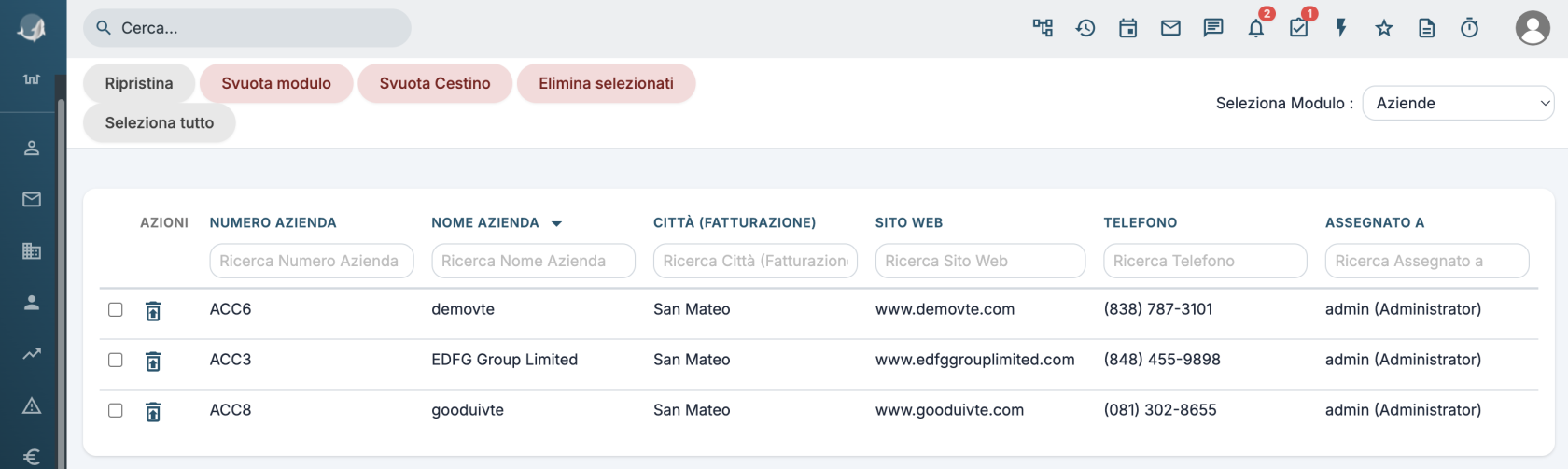Click the Elimina selezionati button
Image resolution: width=1568 pixels, height=469 pixels.
point(606,83)
